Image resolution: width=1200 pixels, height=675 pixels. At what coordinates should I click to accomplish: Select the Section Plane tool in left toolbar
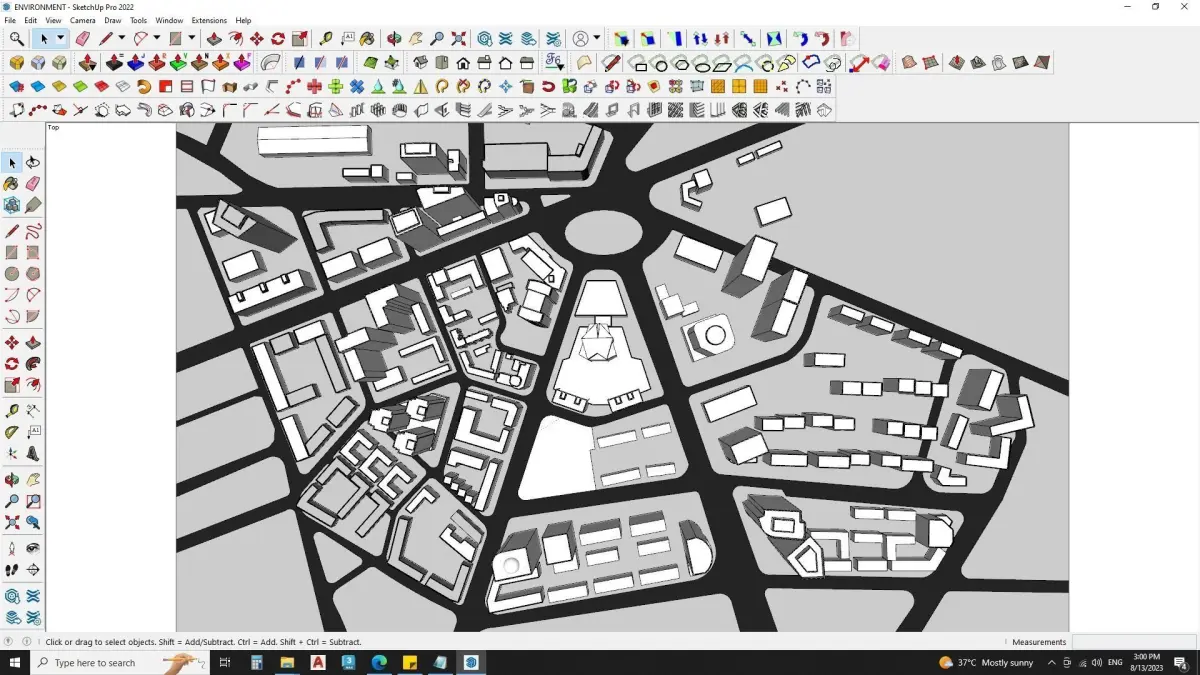click(x=33, y=570)
